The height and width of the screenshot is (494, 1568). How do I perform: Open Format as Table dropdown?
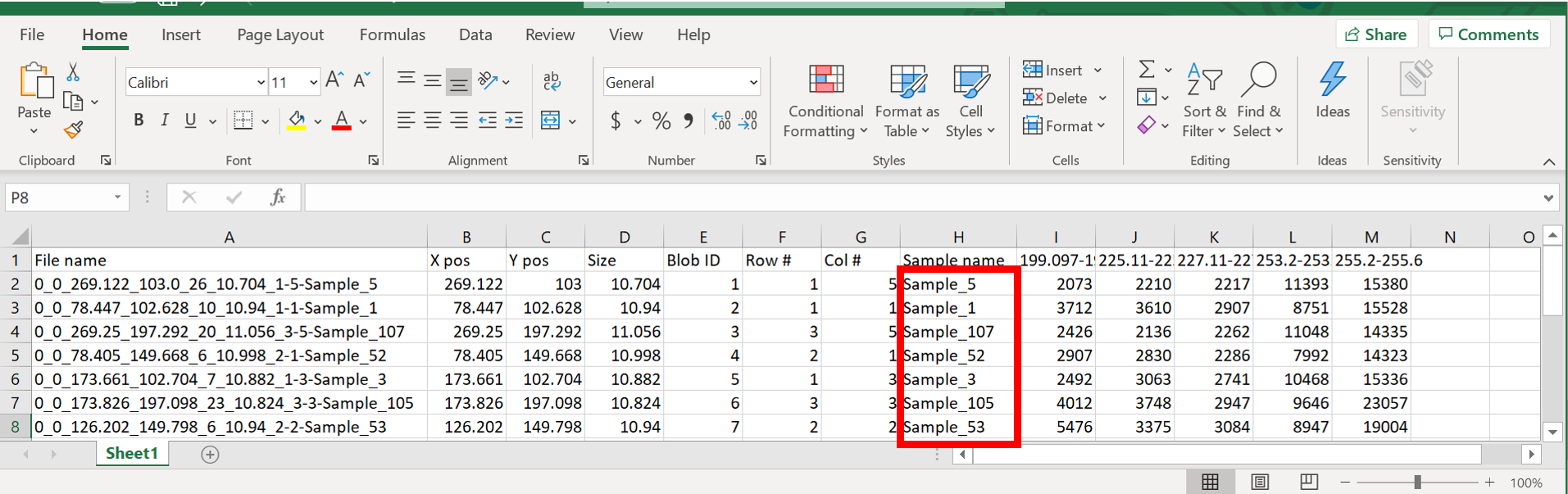907,101
